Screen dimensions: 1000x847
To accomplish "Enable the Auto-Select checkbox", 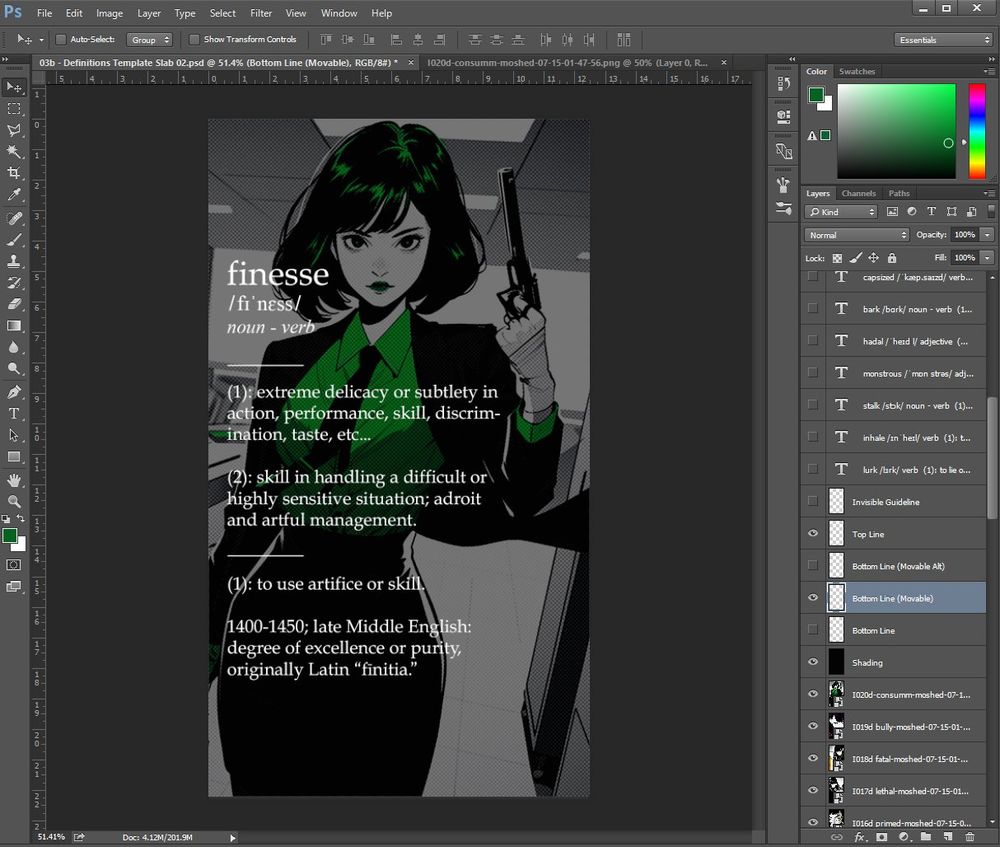I will (x=61, y=40).
